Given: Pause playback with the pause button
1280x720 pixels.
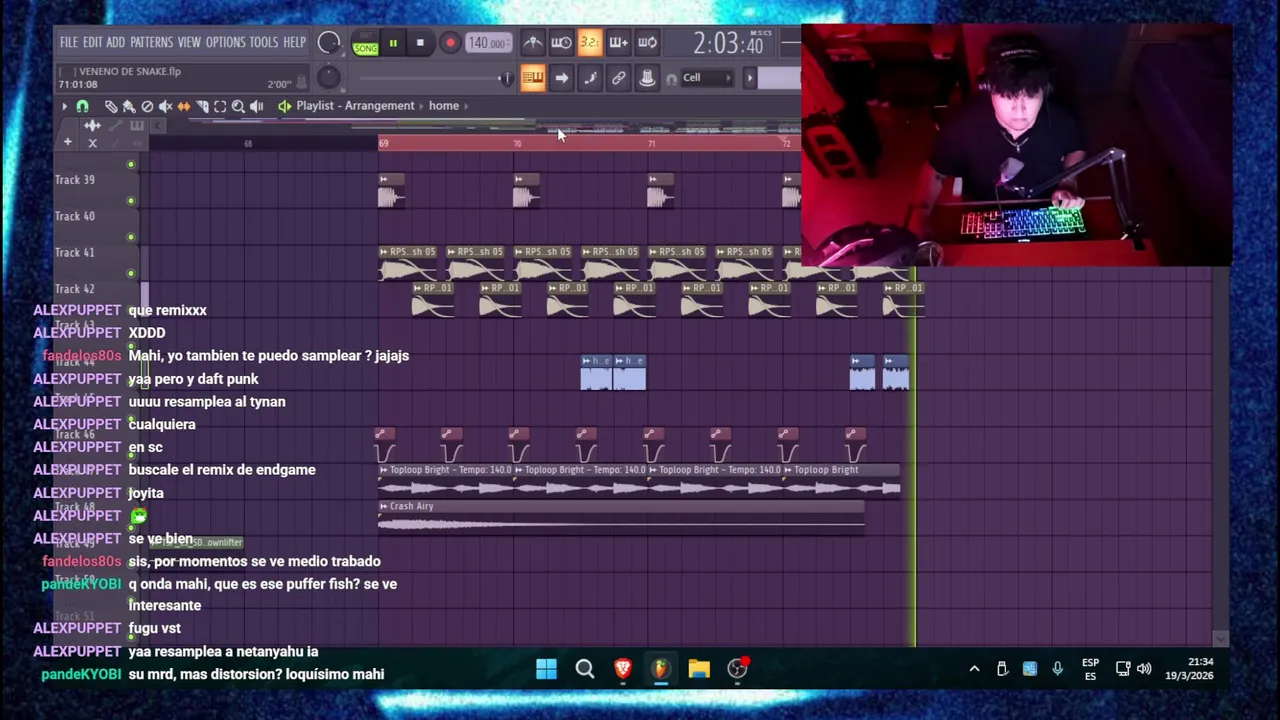Looking at the screenshot, I should coord(393,43).
